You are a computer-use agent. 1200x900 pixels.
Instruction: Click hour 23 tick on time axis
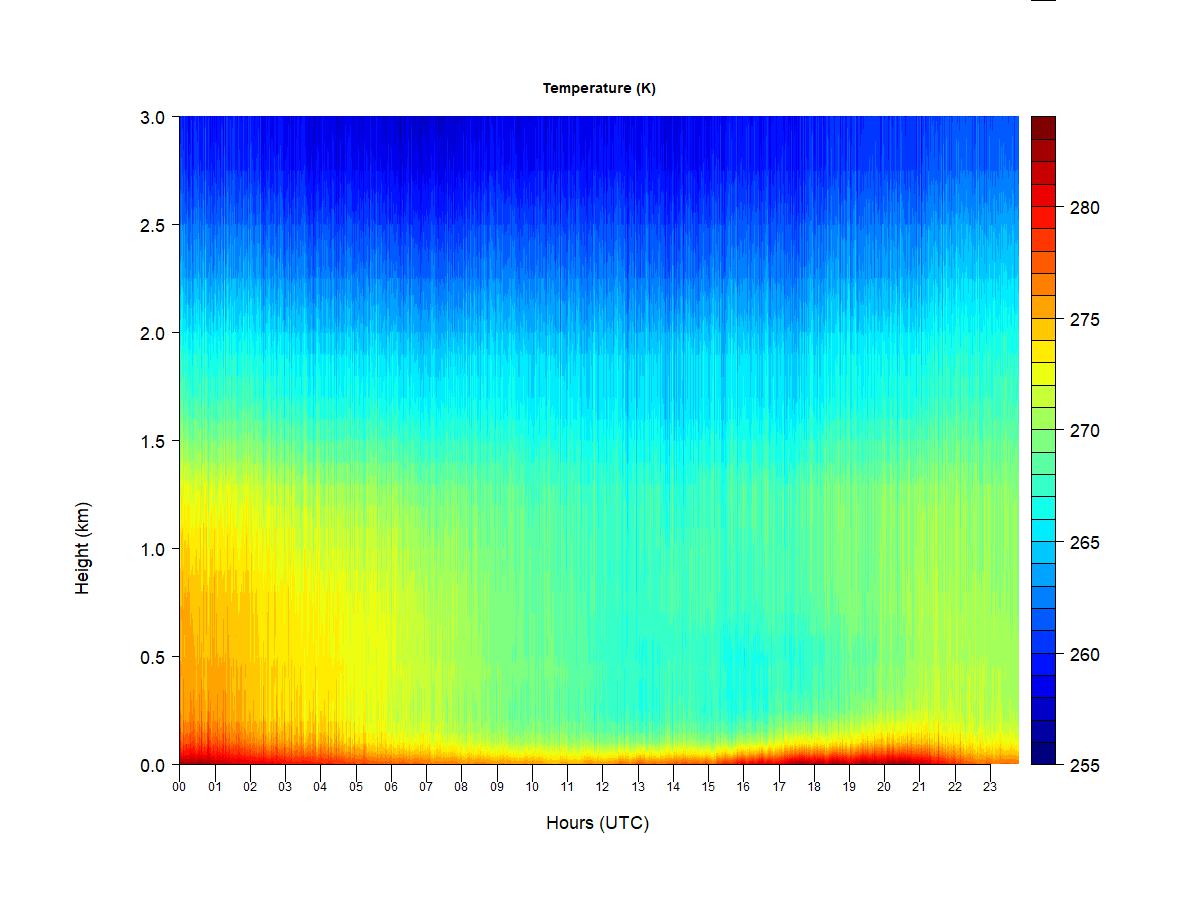(x=990, y=787)
